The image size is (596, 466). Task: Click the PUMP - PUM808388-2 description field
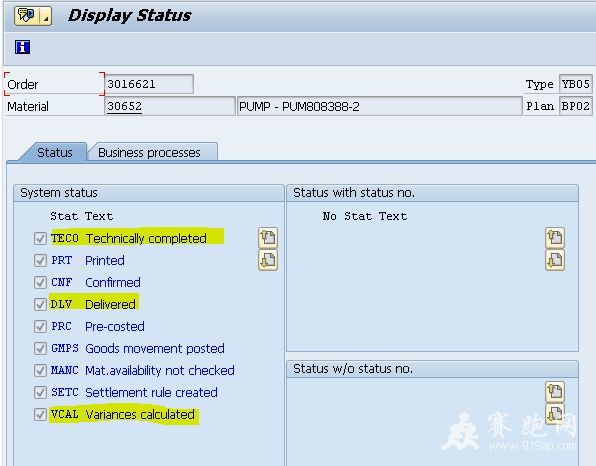tap(380, 106)
